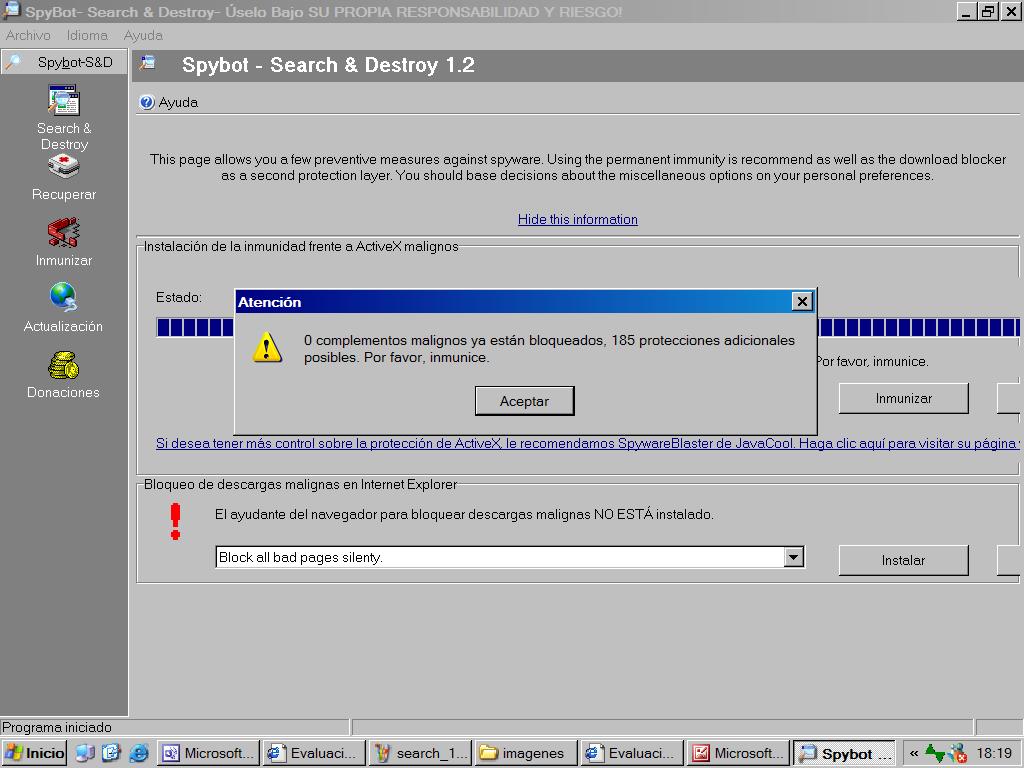The height and width of the screenshot is (768, 1024).
Task: Show the desktop from quick launch
Action: point(85,753)
